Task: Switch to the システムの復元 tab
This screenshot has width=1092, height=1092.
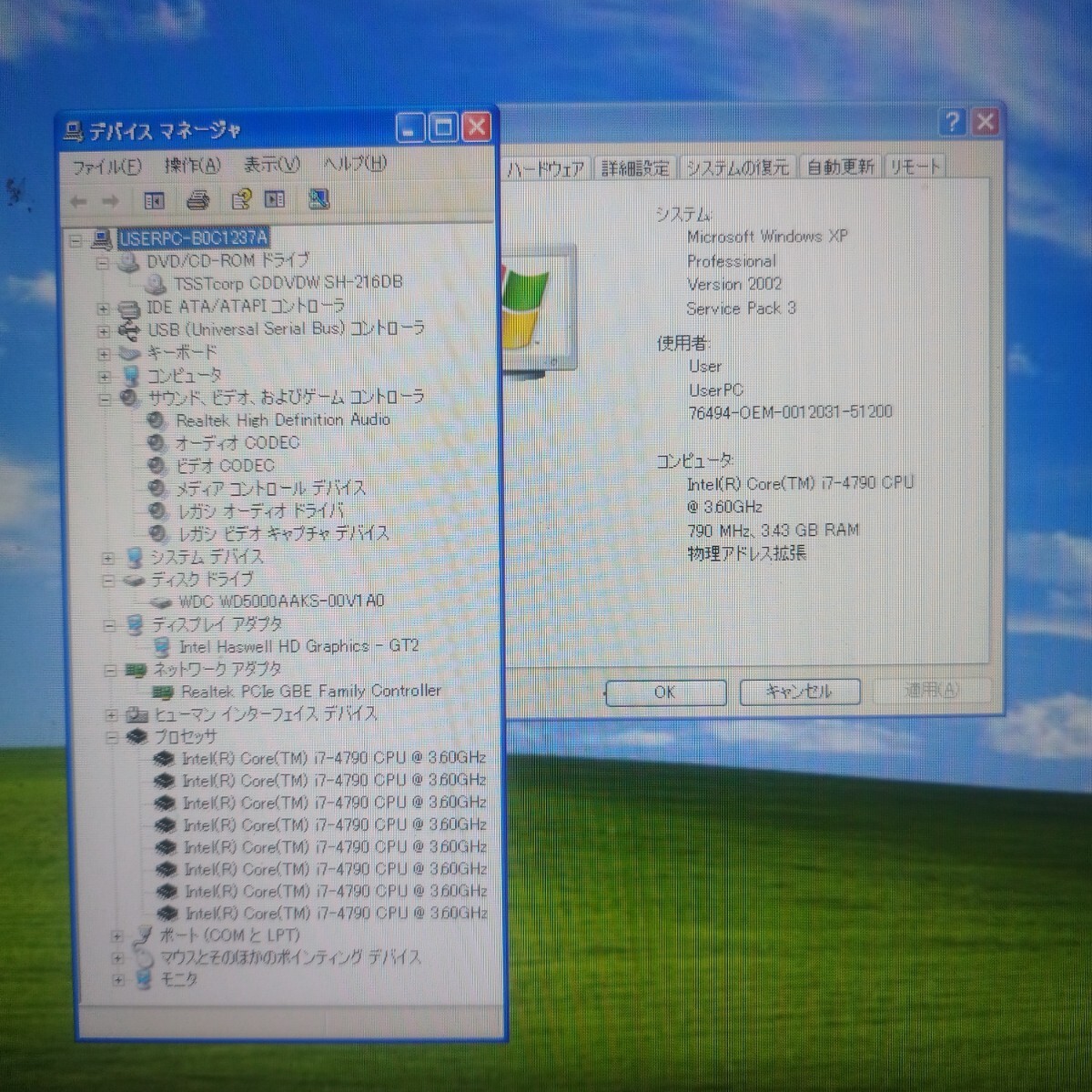Action: pyautogui.click(x=737, y=168)
